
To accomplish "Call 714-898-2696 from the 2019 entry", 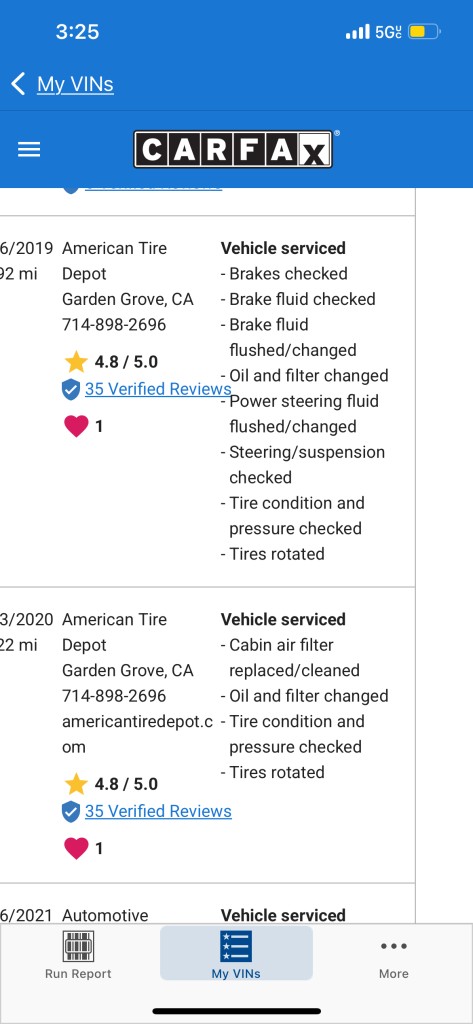I will (114, 325).
